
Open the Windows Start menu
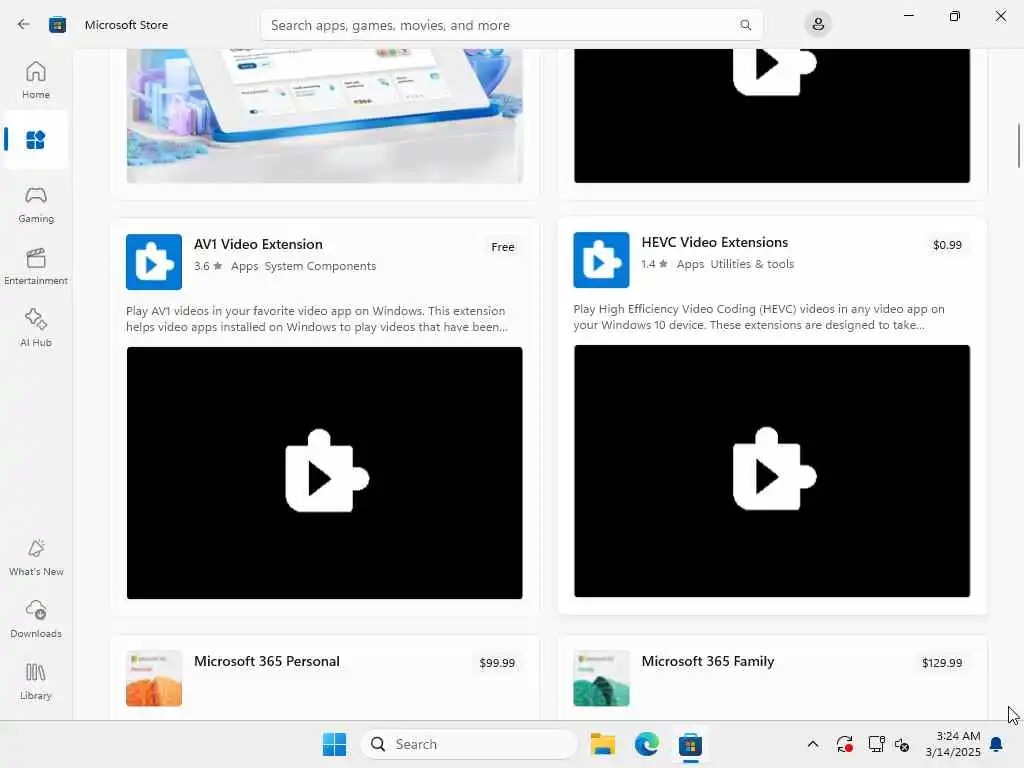pyautogui.click(x=334, y=744)
